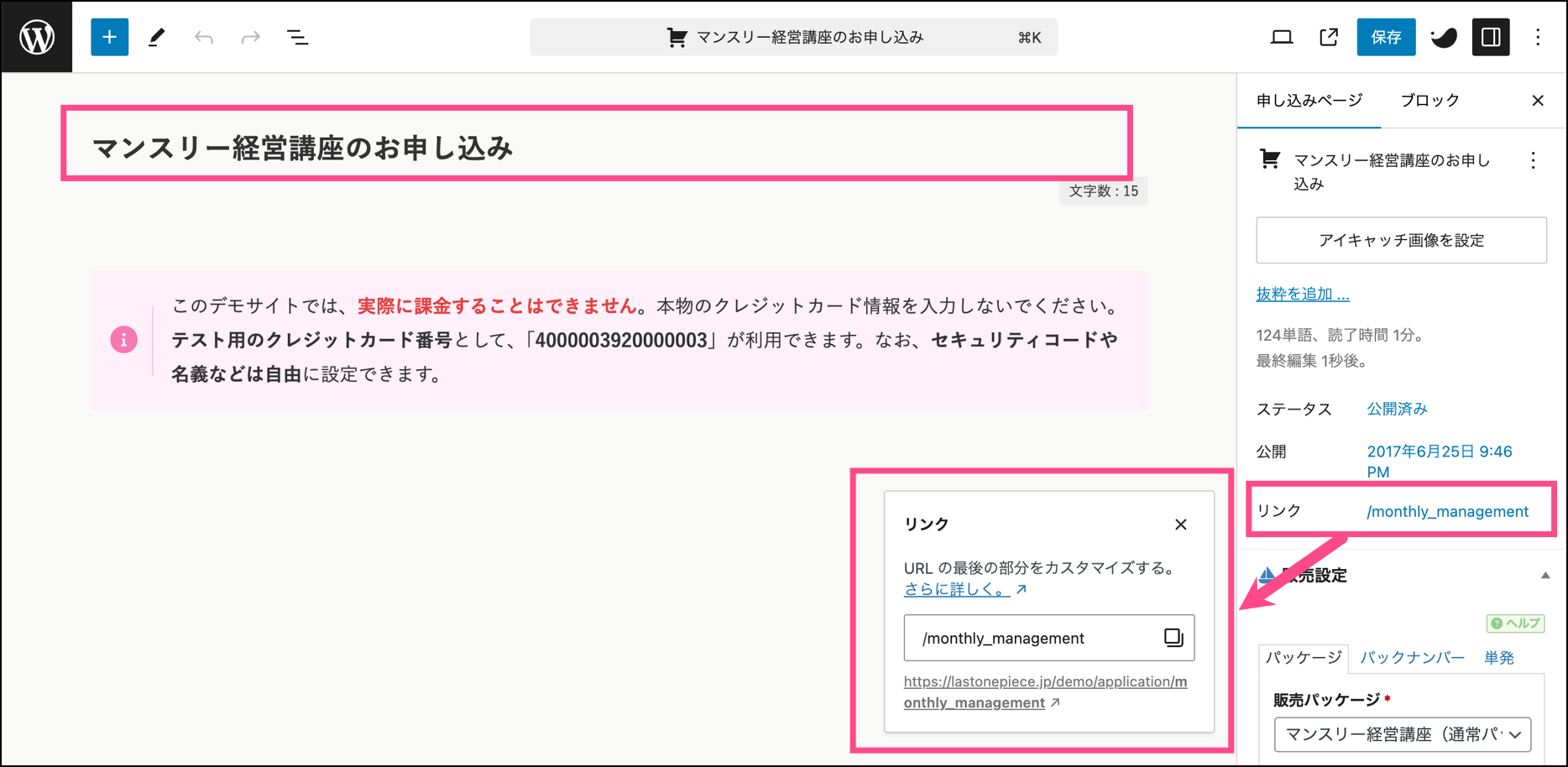Collapse the 販売設定 panel
Image resolution: width=1568 pixels, height=767 pixels.
(1544, 576)
